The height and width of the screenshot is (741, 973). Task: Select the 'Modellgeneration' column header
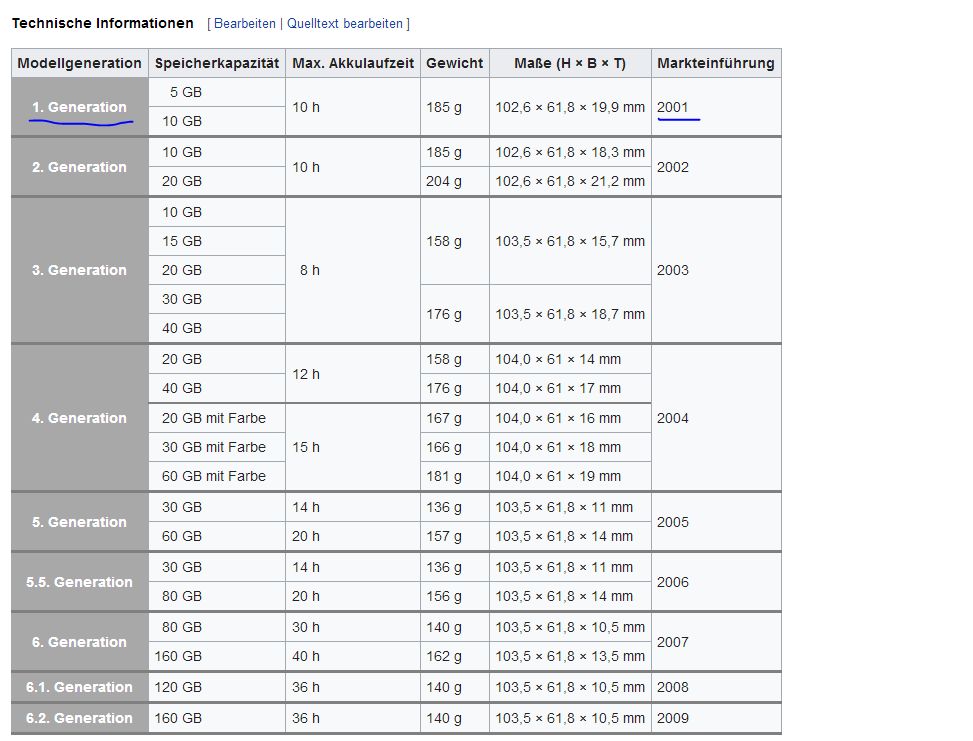[80, 63]
